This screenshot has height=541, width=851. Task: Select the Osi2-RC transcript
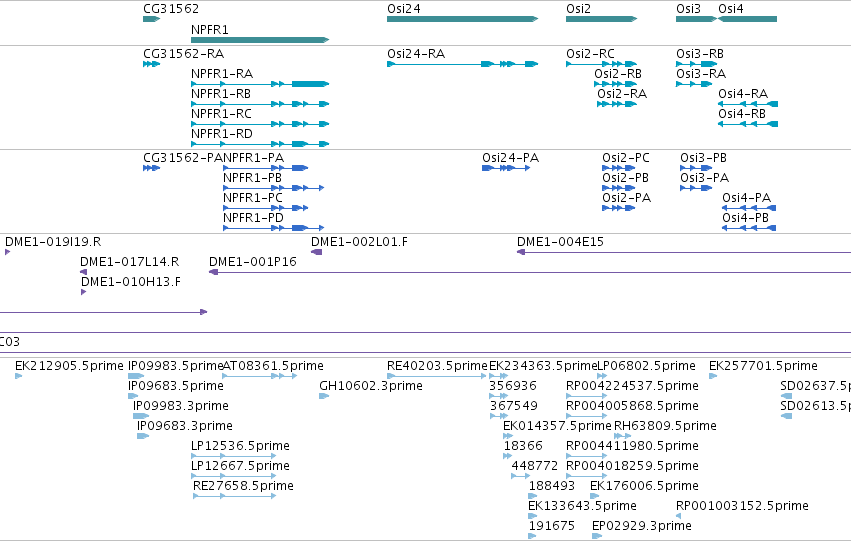pos(601,64)
